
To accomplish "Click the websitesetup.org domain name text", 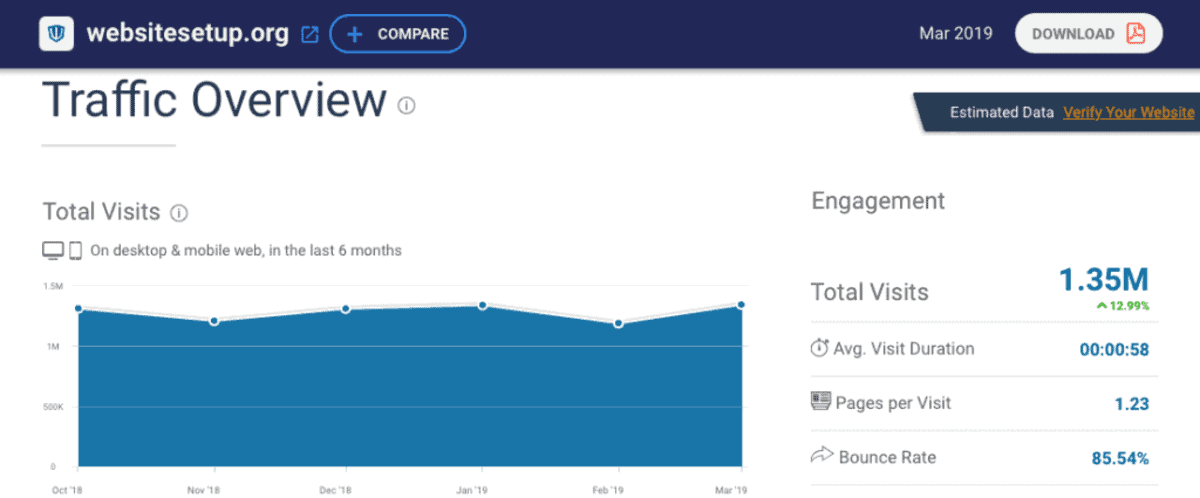I will point(190,34).
